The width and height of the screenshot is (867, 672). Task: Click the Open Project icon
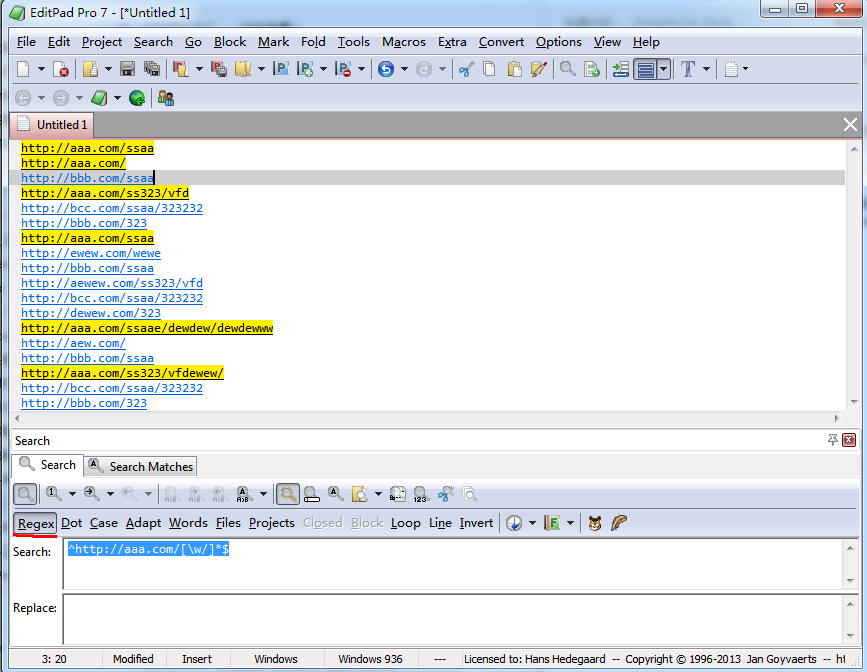pos(180,69)
